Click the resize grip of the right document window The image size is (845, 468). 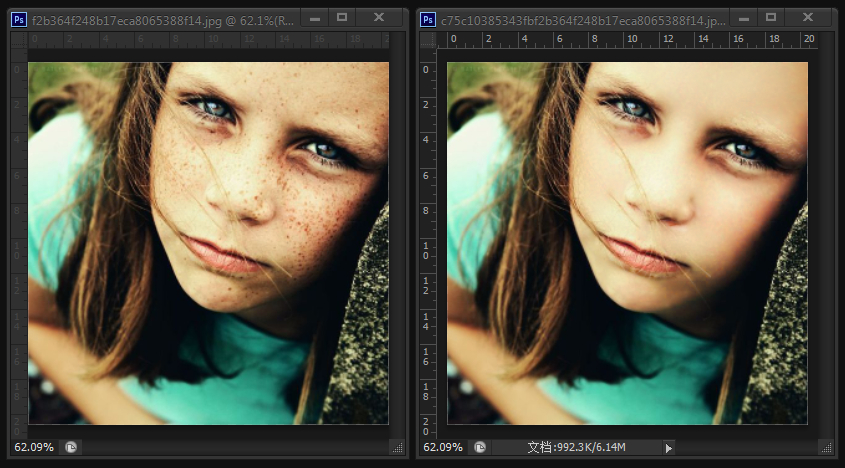825,447
